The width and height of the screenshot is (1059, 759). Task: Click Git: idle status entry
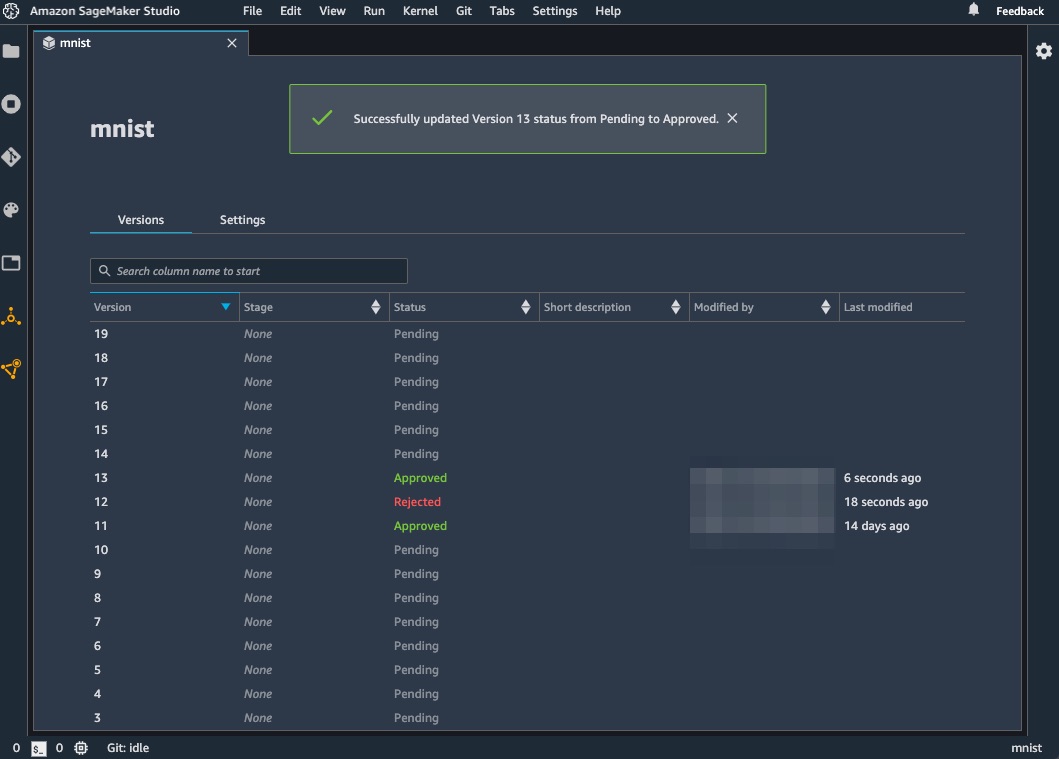pos(128,748)
